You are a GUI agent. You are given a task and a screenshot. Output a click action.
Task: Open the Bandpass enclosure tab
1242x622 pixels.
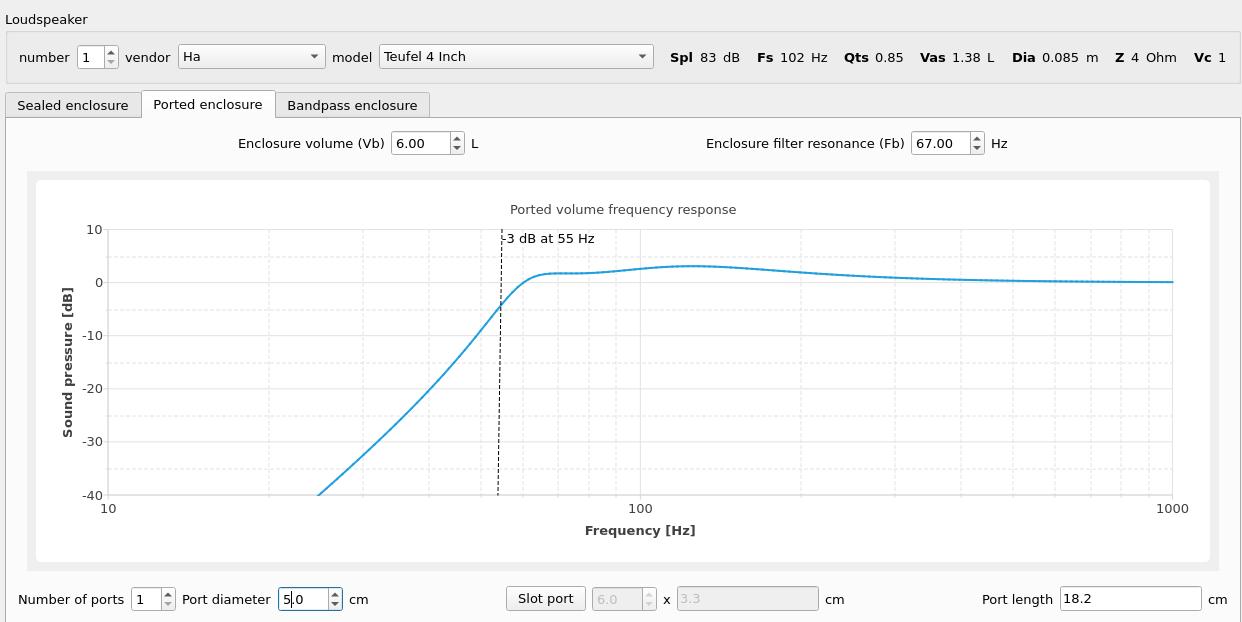[352, 105]
